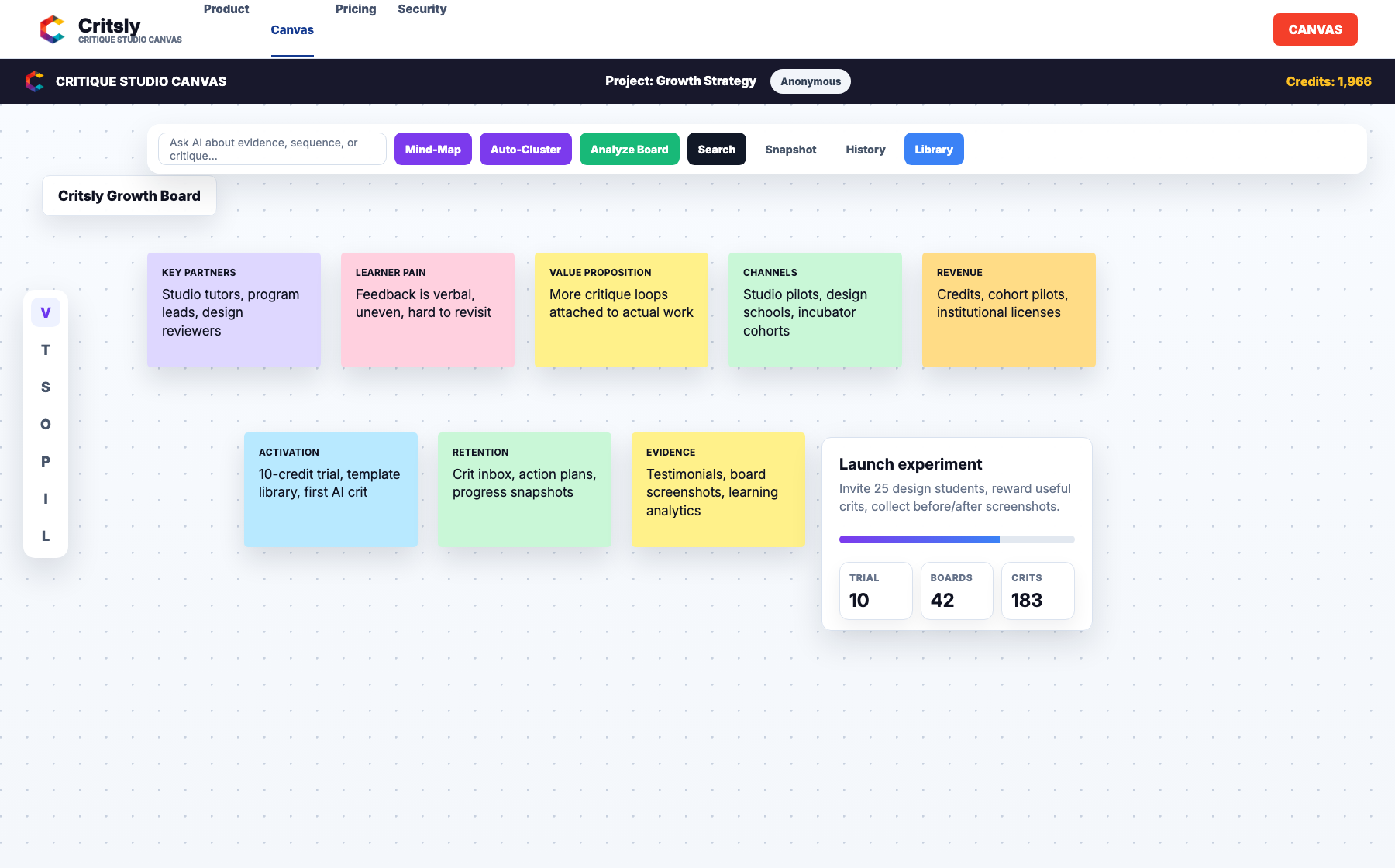Image resolution: width=1395 pixels, height=868 pixels.
Task: Click the CRITS 183 stat box
Action: 1038,591
